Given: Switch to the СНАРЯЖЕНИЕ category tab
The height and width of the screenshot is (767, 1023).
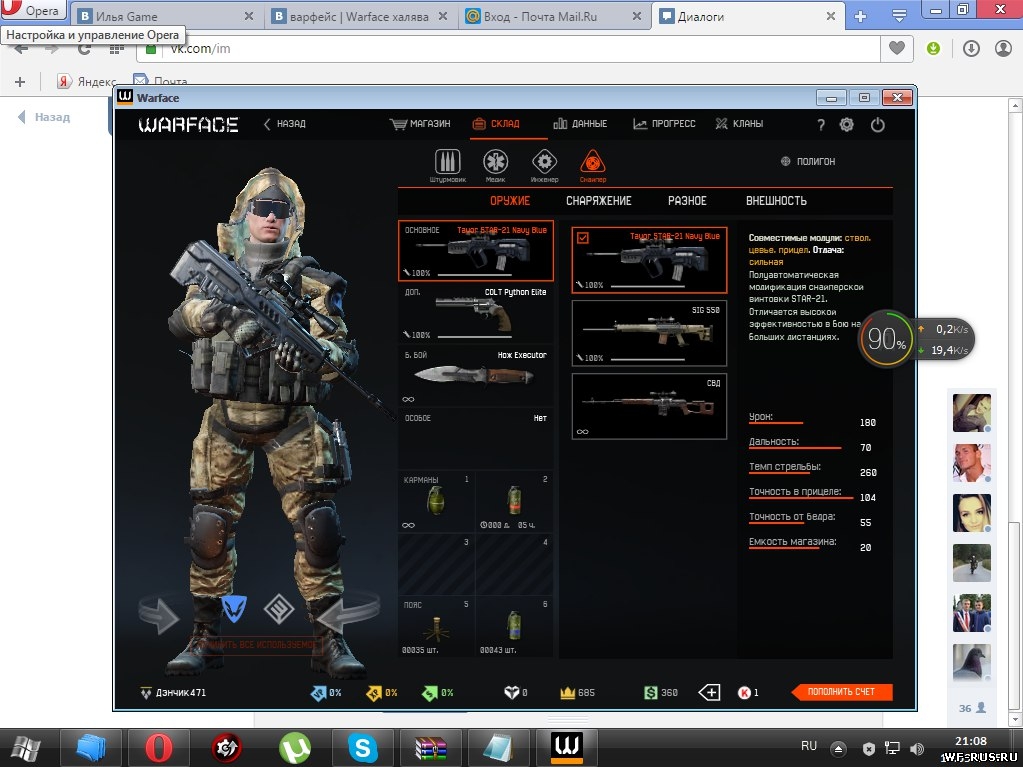Looking at the screenshot, I should pyautogui.click(x=598, y=201).
